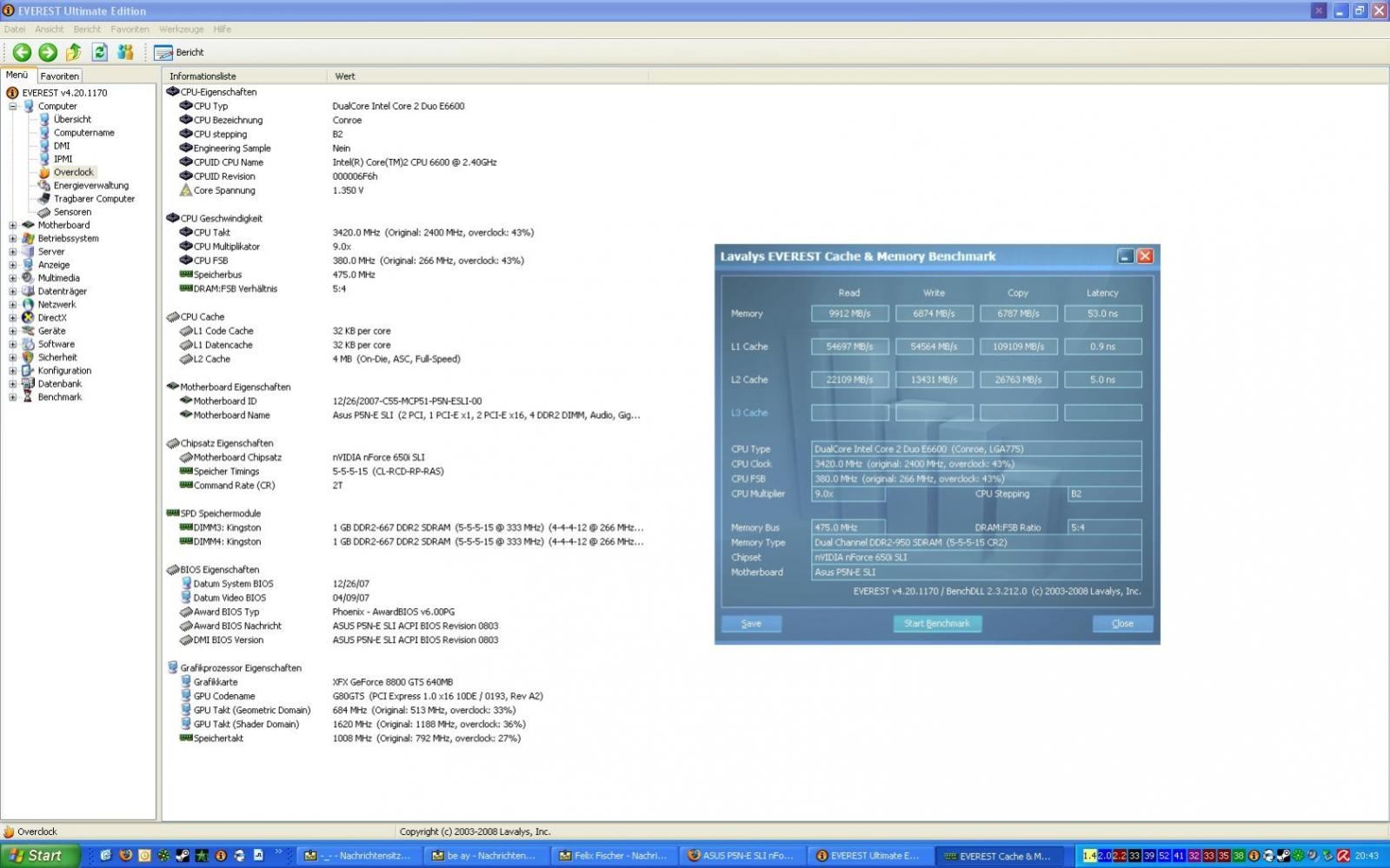Click the Memory Latency 53.0 ns field
This screenshot has width=1390, height=868.
tap(1102, 314)
